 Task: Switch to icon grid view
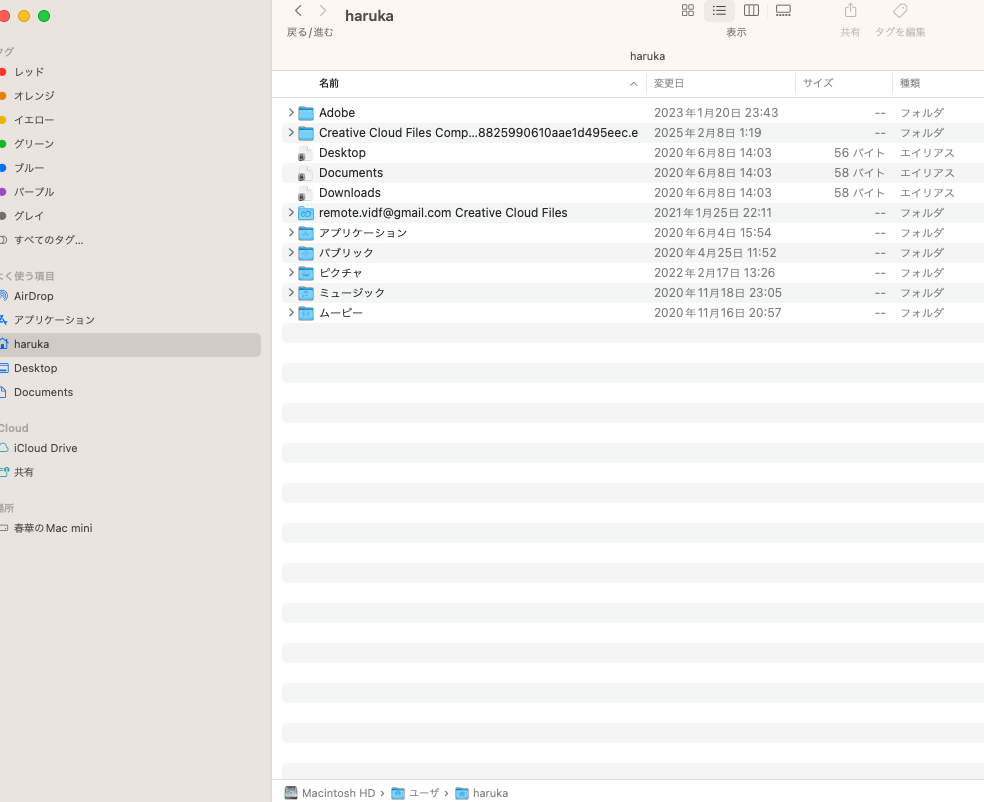coord(687,11)
